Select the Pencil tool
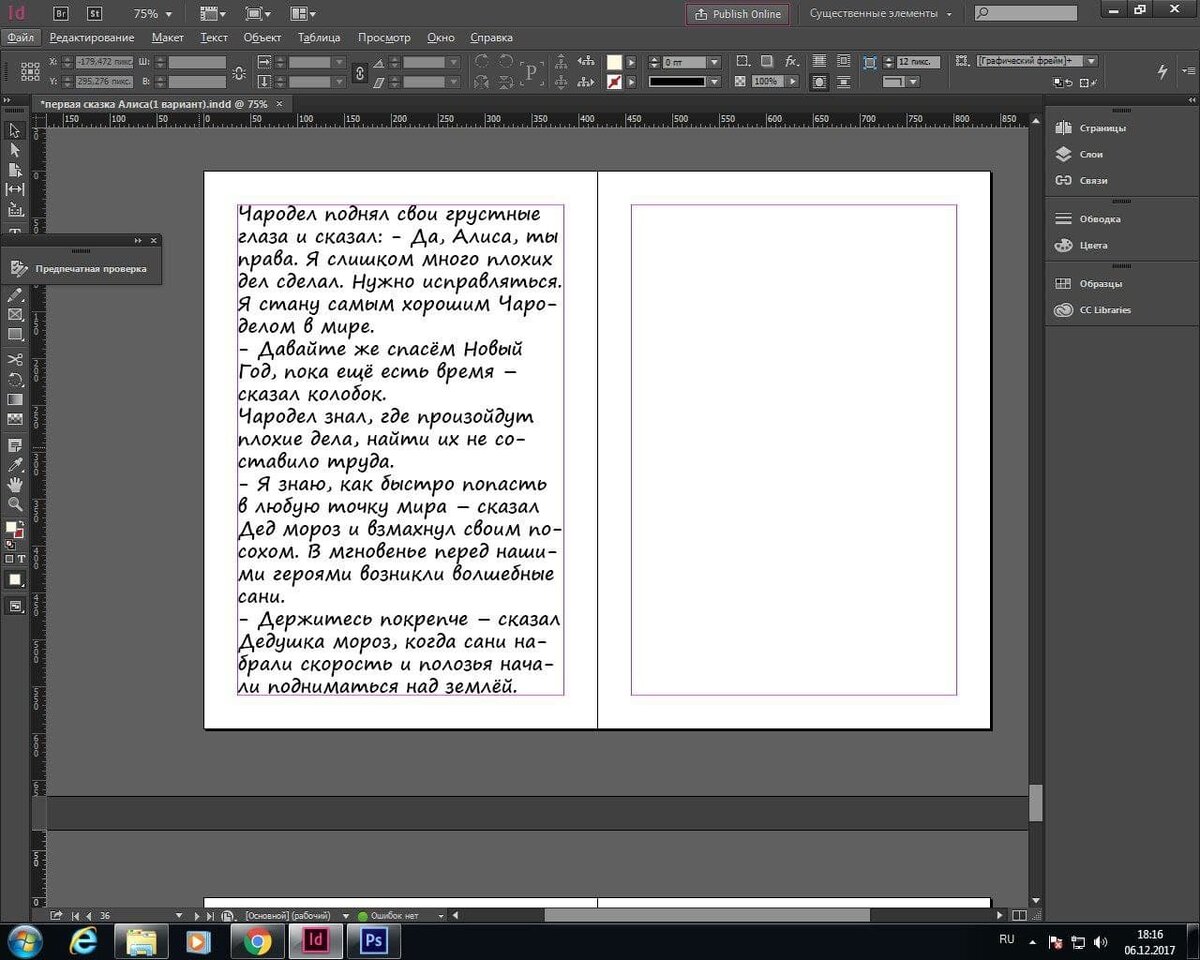 coord(15,295)
